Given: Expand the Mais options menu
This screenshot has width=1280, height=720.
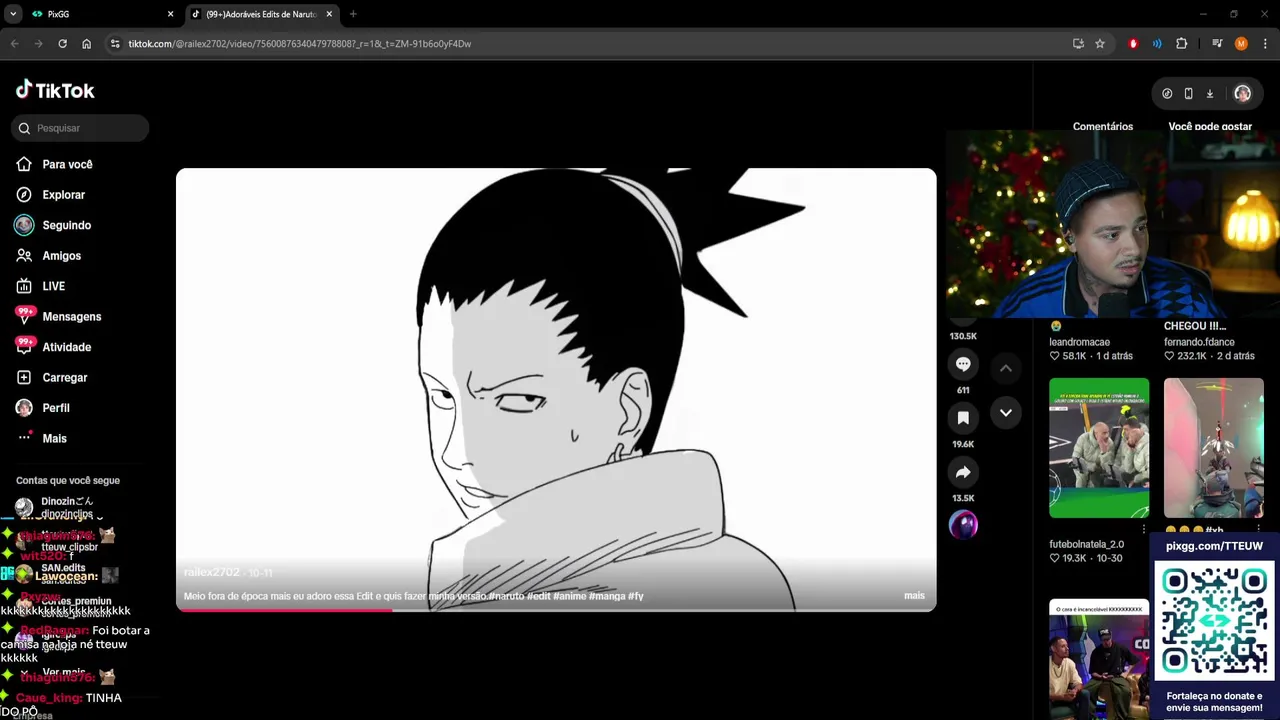Looking at the screenshot, I should [54, 439].
